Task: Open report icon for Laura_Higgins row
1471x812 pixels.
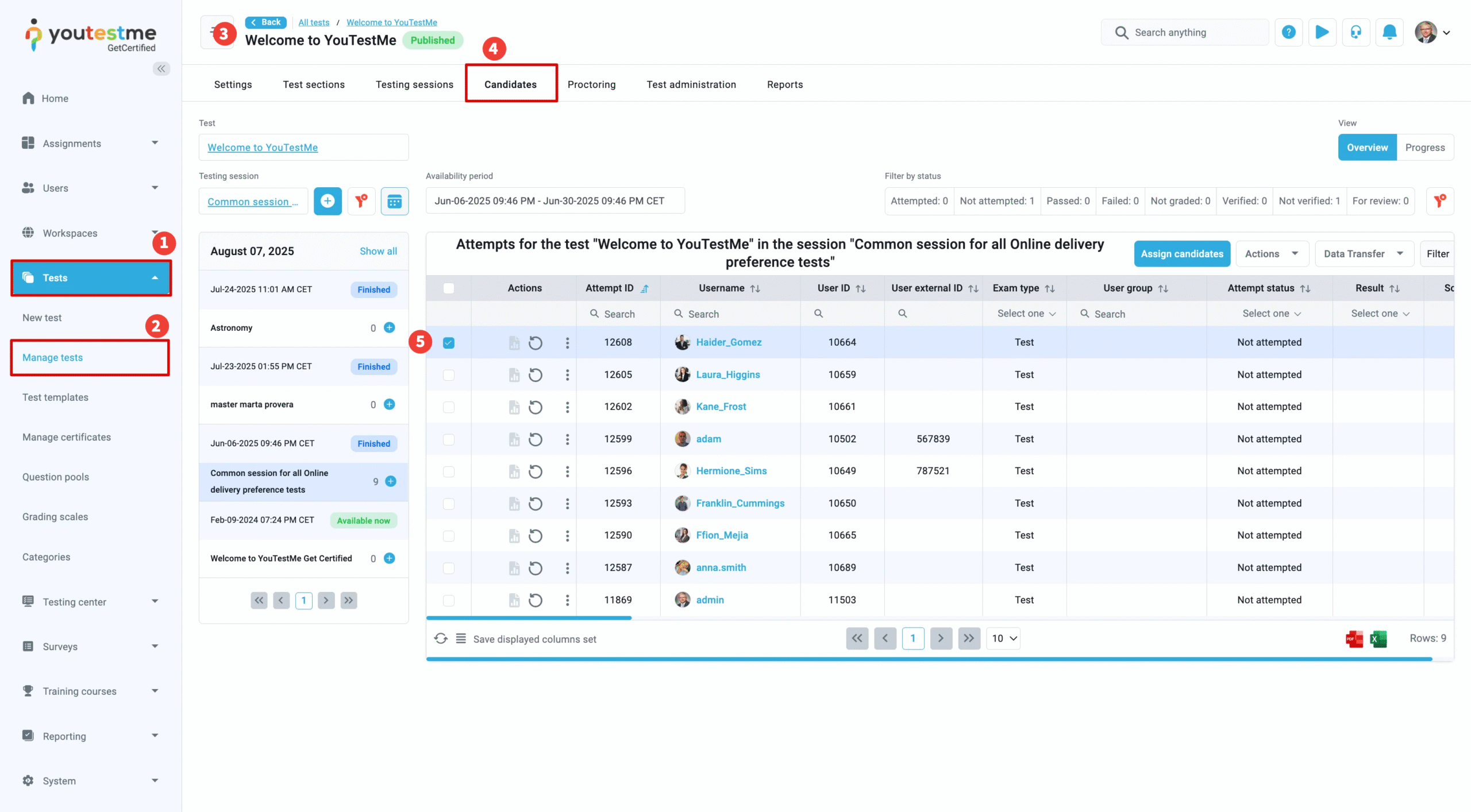Action: pos(514,375)
